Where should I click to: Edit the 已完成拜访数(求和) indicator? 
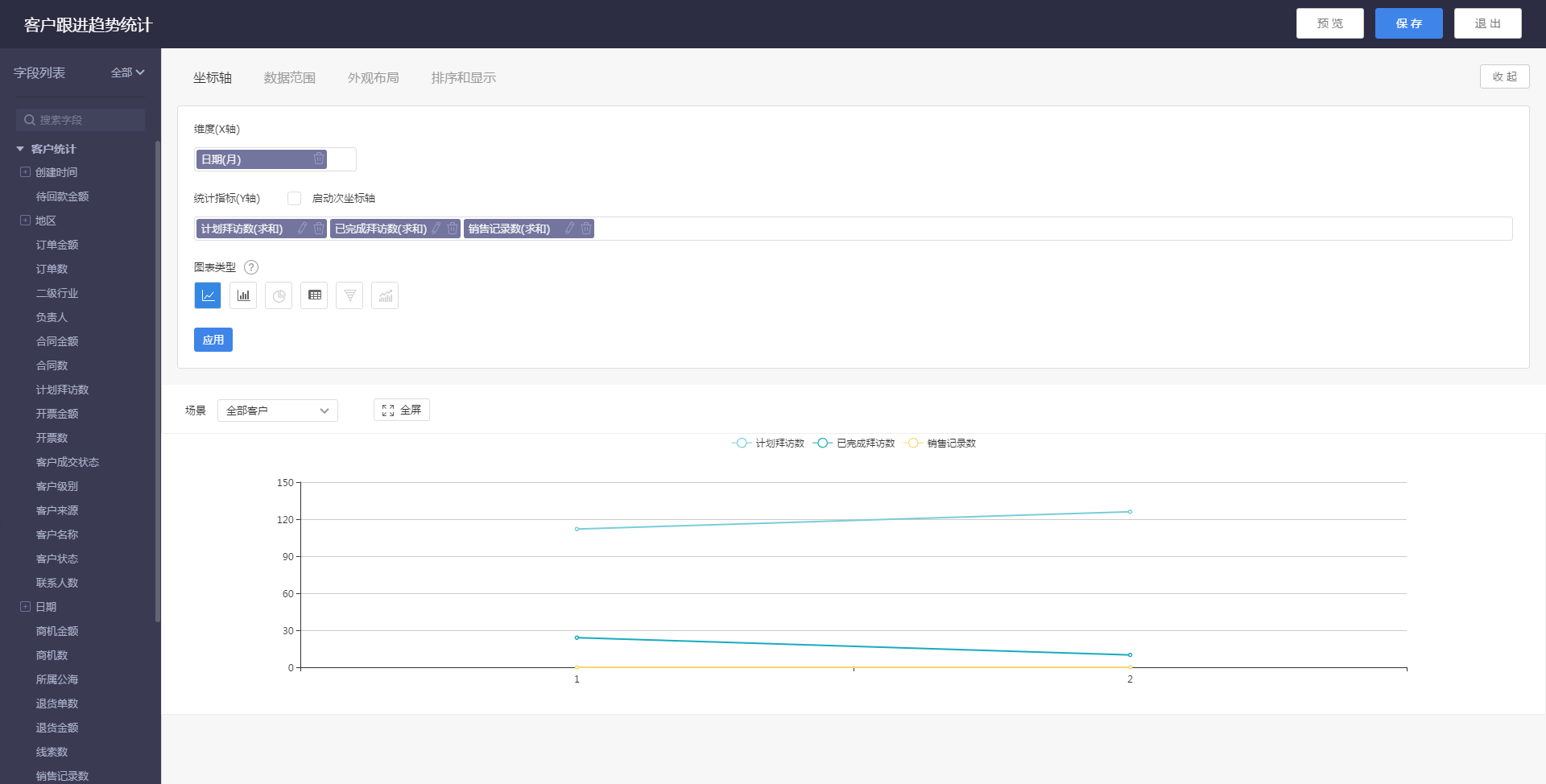(x=436, y=229)
